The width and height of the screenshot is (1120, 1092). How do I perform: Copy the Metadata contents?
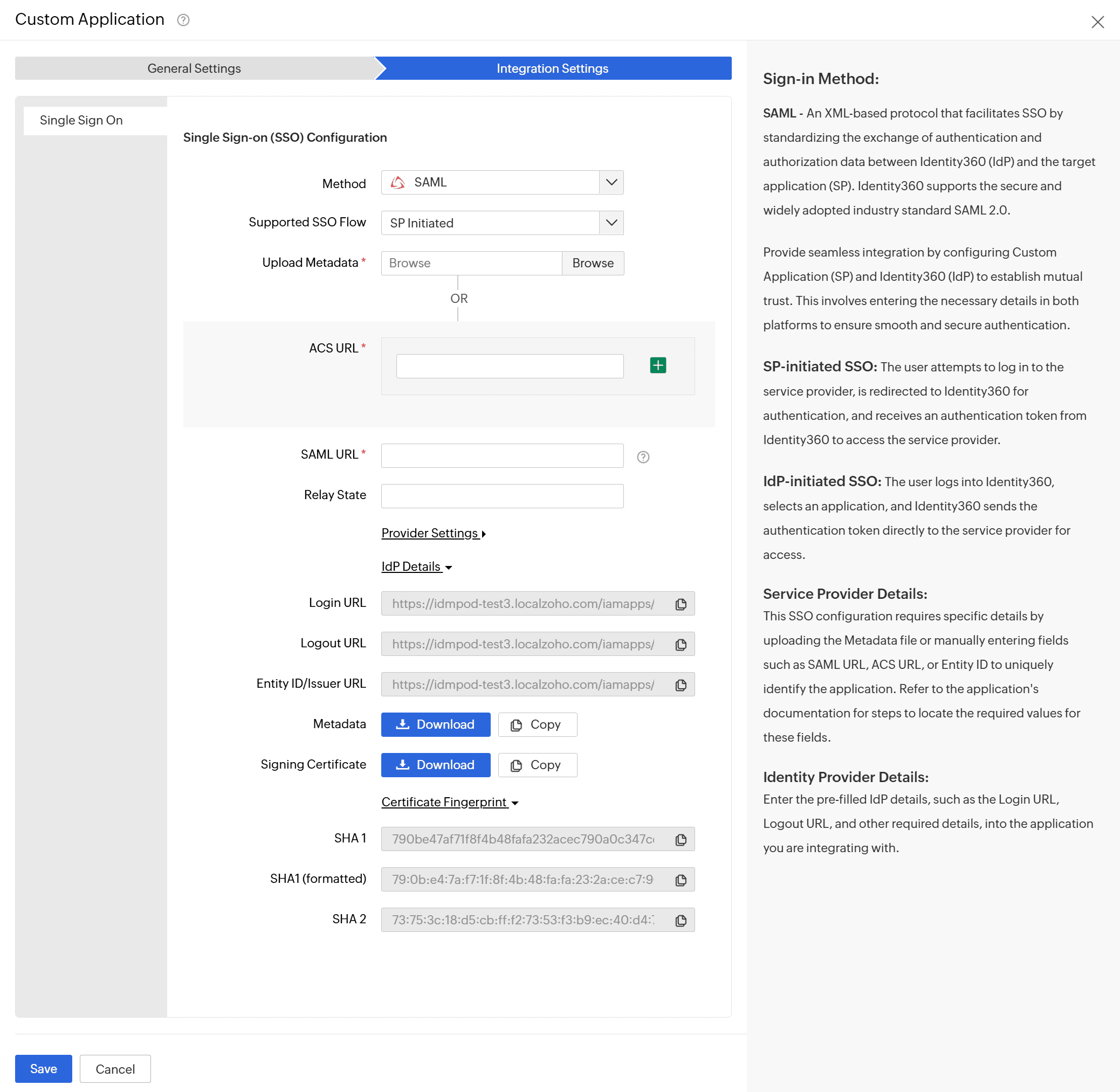click(537, 724)
